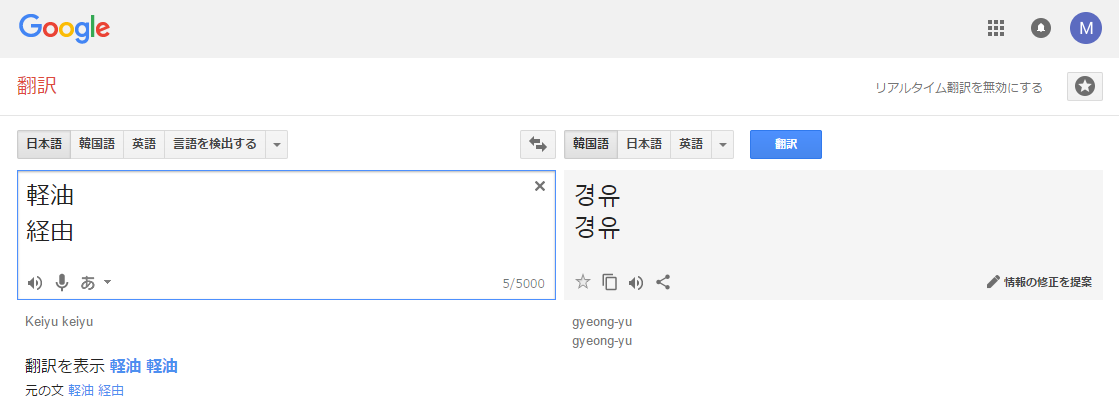Screen dimensions: 1119x406
Task: Clear the source text with X
Action: (540, 186)
